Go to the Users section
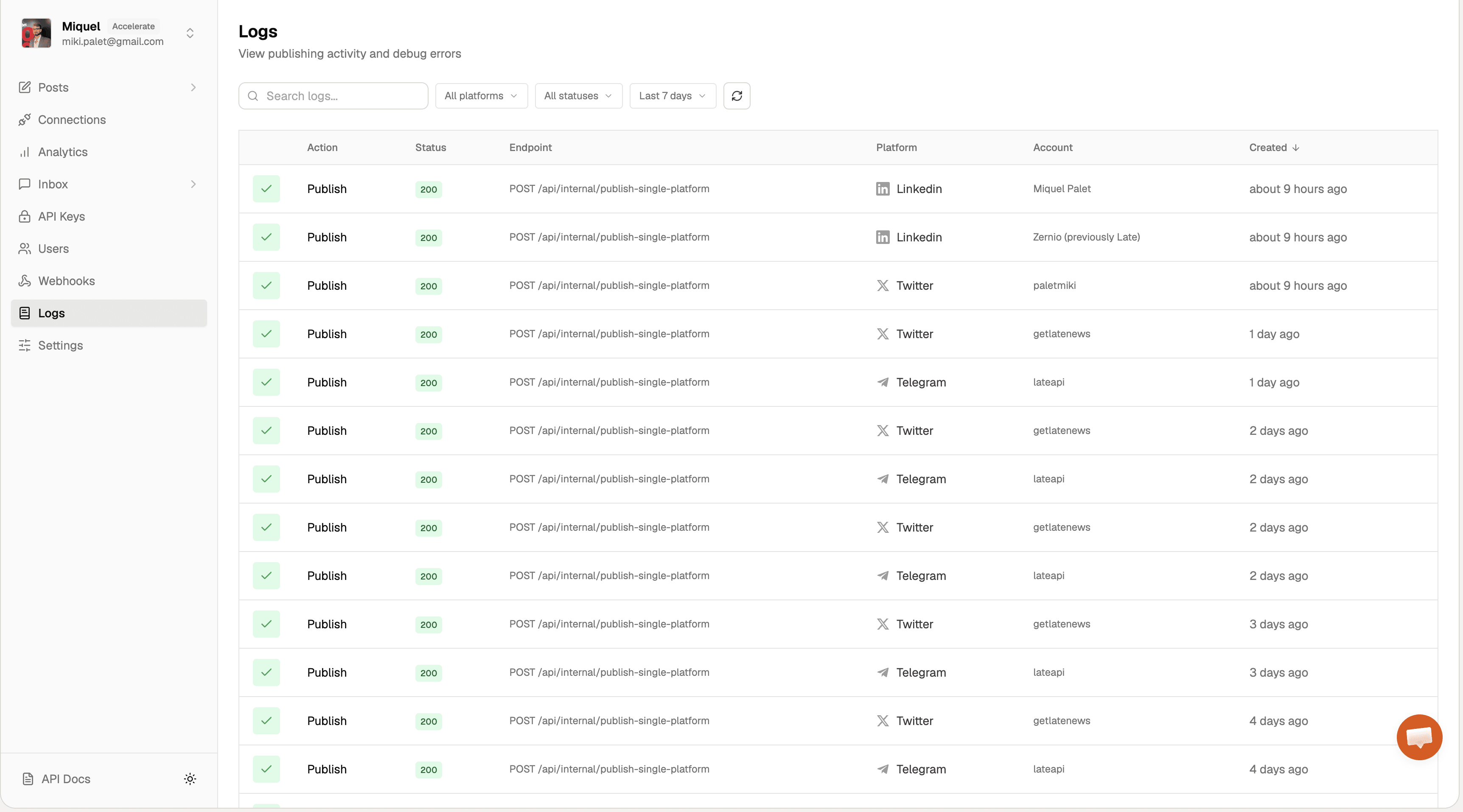1463x812 pixels. (53, 249)
